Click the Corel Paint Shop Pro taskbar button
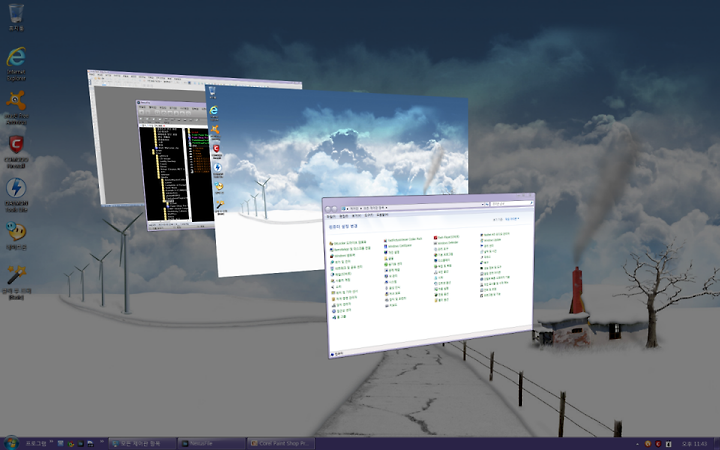720x450 pixels. coord(281,444)
